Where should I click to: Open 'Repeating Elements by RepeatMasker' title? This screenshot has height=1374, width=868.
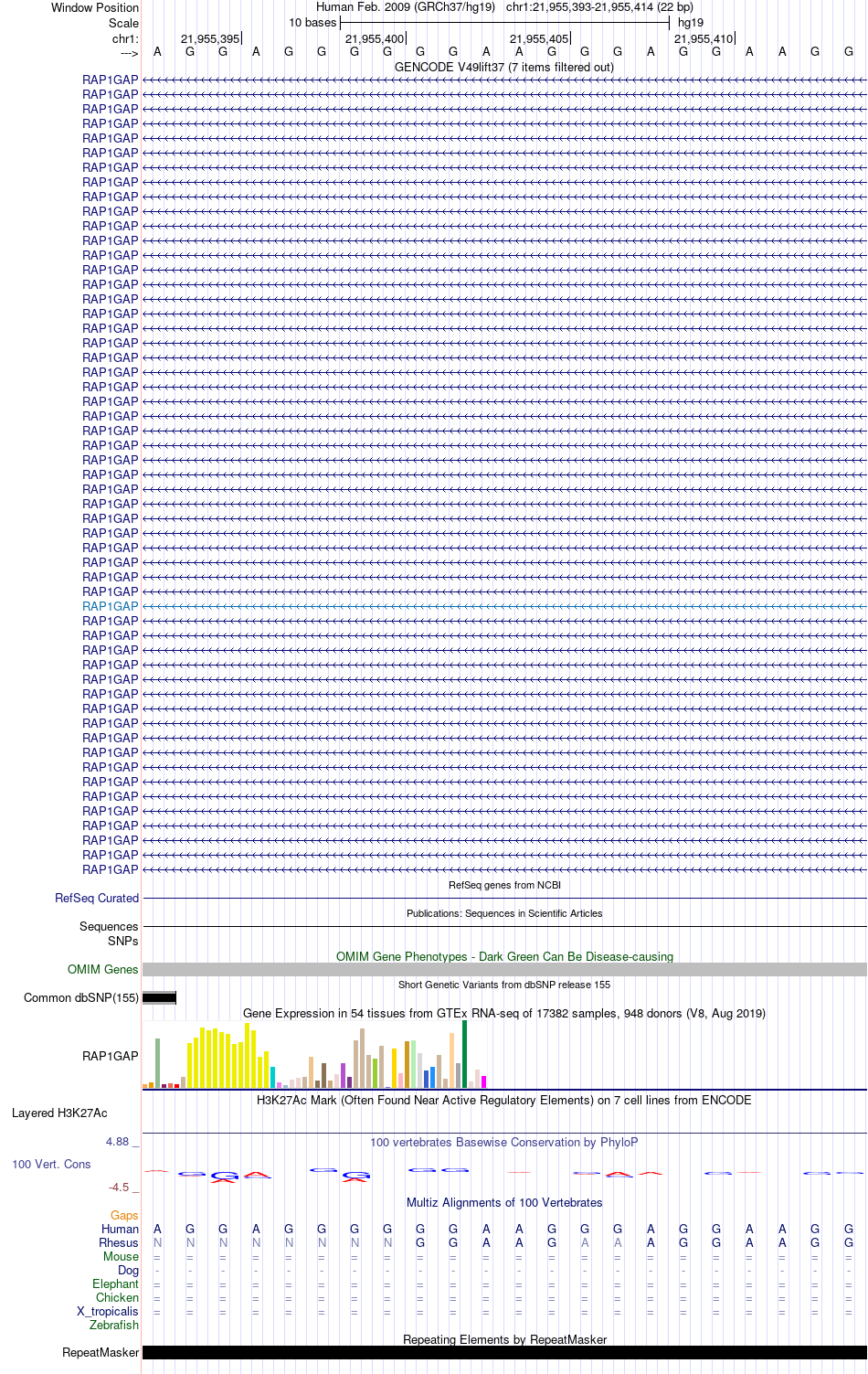pos(504,1339)
